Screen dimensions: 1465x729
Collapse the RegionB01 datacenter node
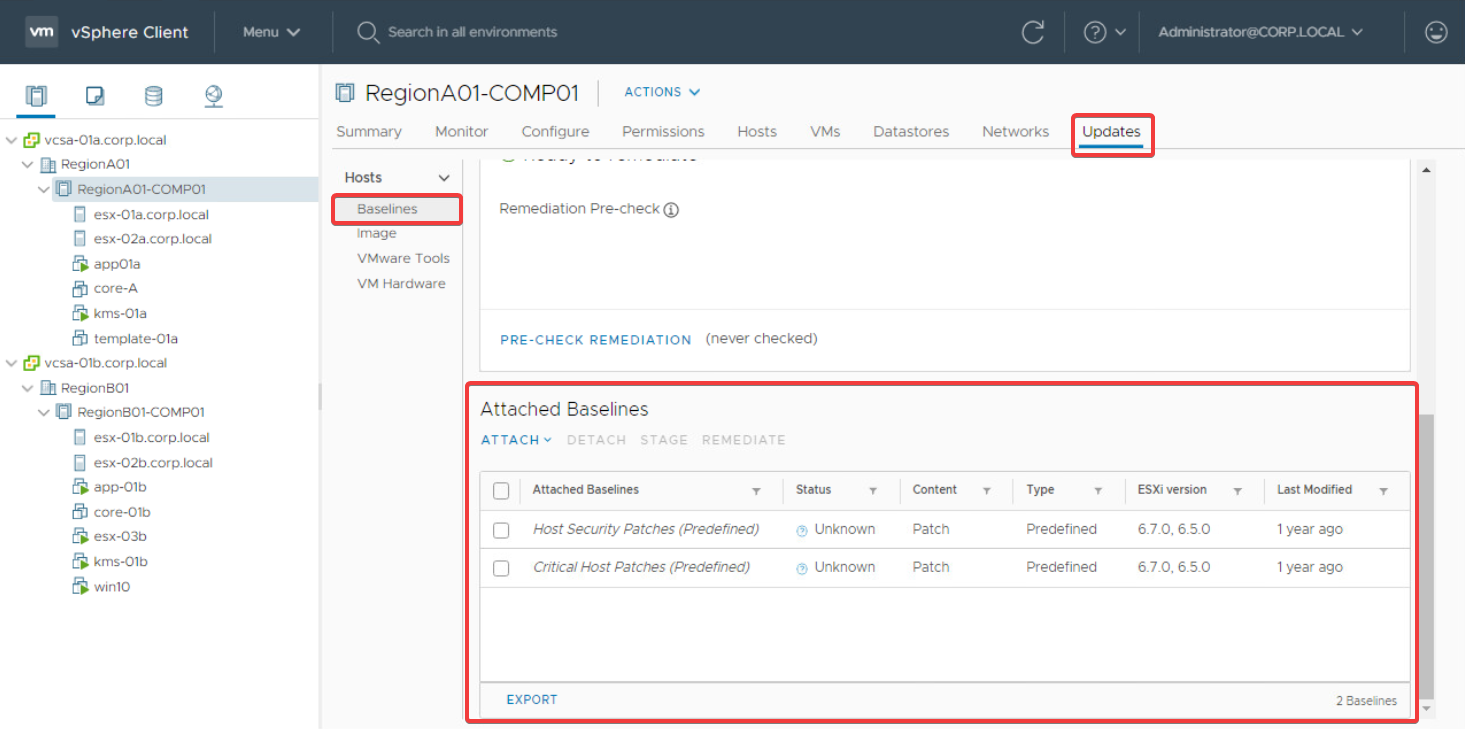(28, 388)
